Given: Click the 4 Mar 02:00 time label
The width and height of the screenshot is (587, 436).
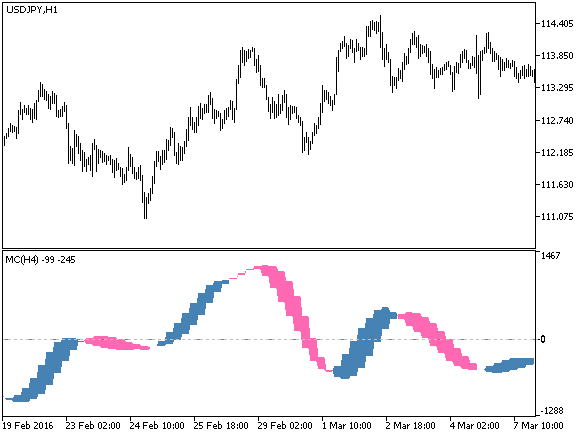Looking at the screenshot, I should coord(475,426).
